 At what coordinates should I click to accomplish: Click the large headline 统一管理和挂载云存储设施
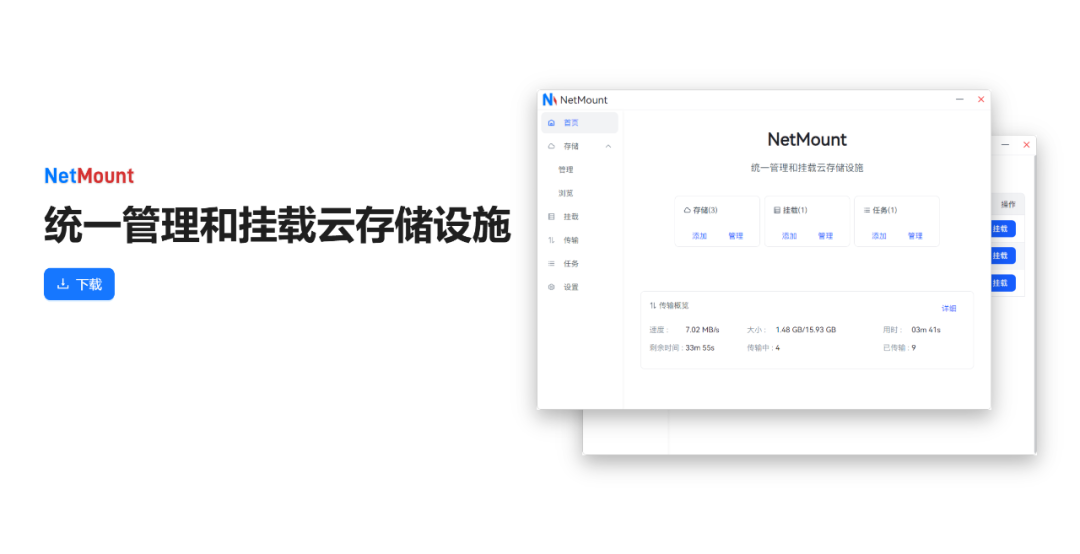(278, 225)
